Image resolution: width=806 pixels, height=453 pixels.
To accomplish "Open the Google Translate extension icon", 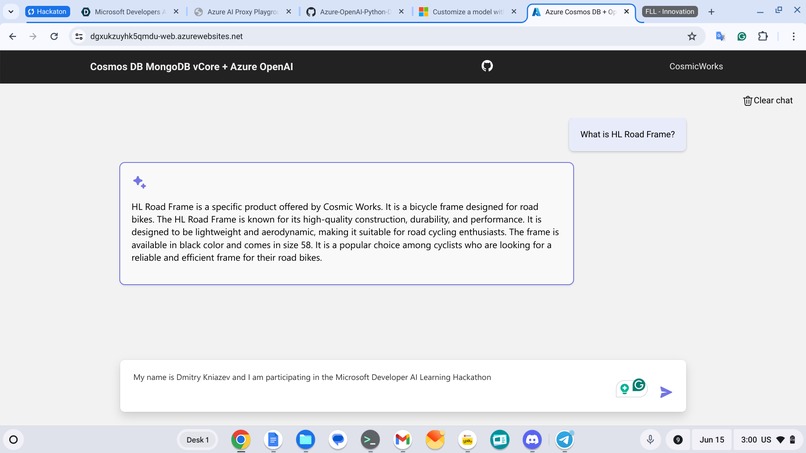I will [x=720, y=37].
